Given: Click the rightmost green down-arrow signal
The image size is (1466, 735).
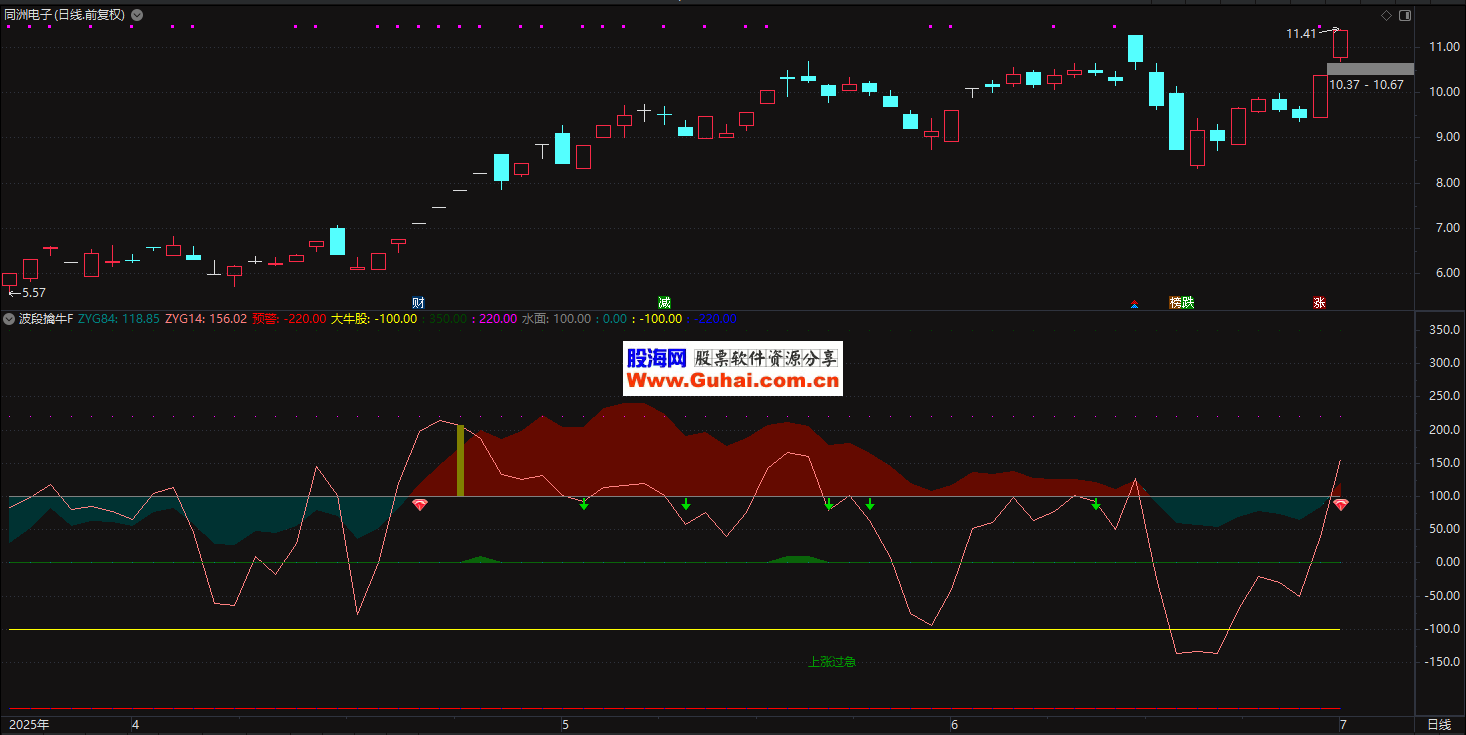Looking at the screenshot, I should click(1096, 504).
